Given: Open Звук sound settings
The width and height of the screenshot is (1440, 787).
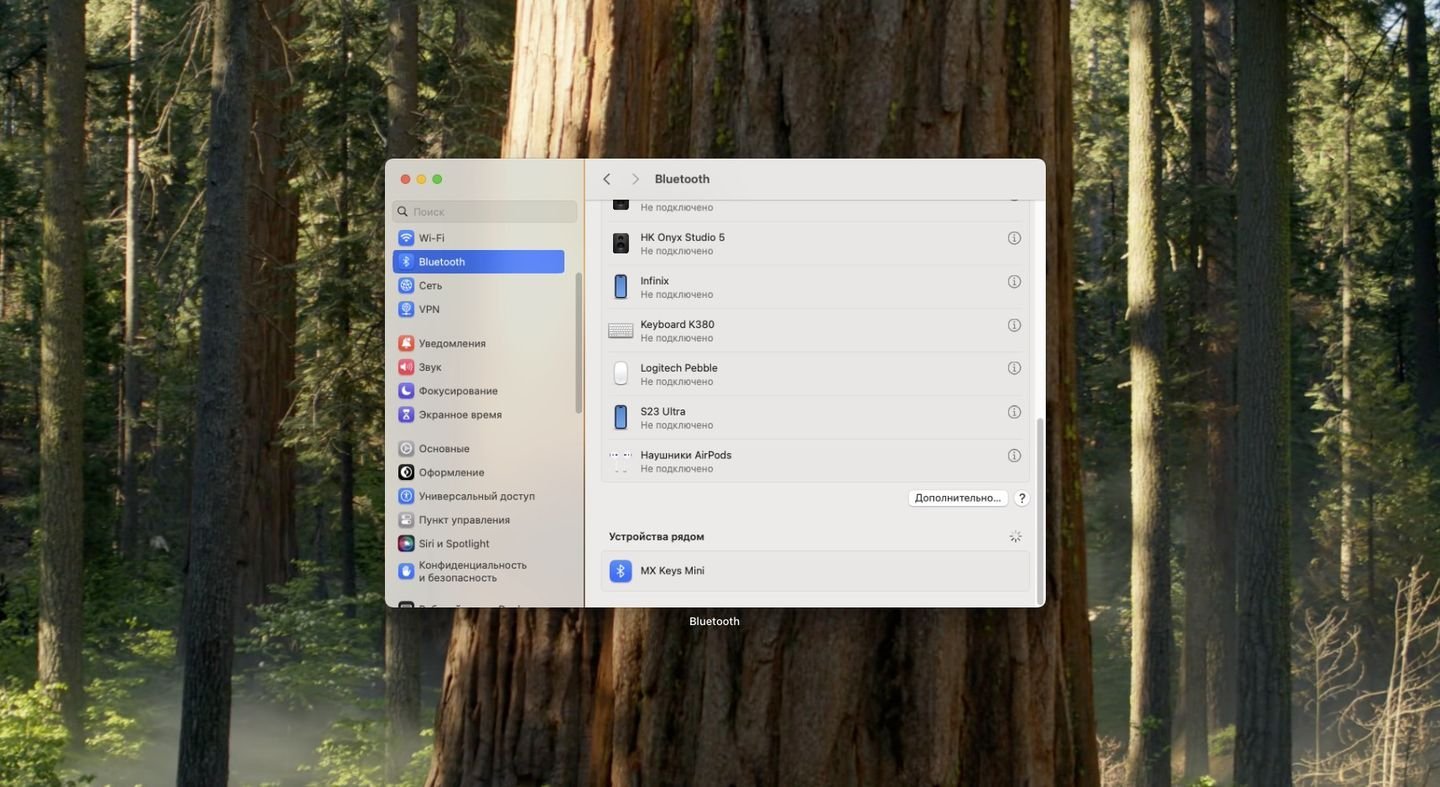Looking at the screenshot, I should click(478, 367).
